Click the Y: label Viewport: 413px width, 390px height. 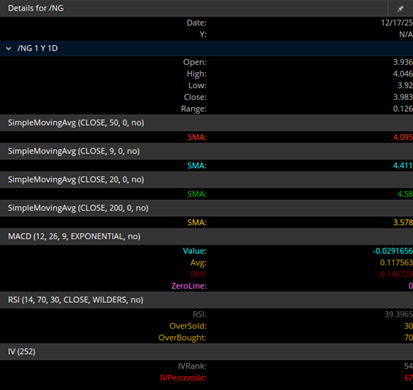click(x=203, y=34)
